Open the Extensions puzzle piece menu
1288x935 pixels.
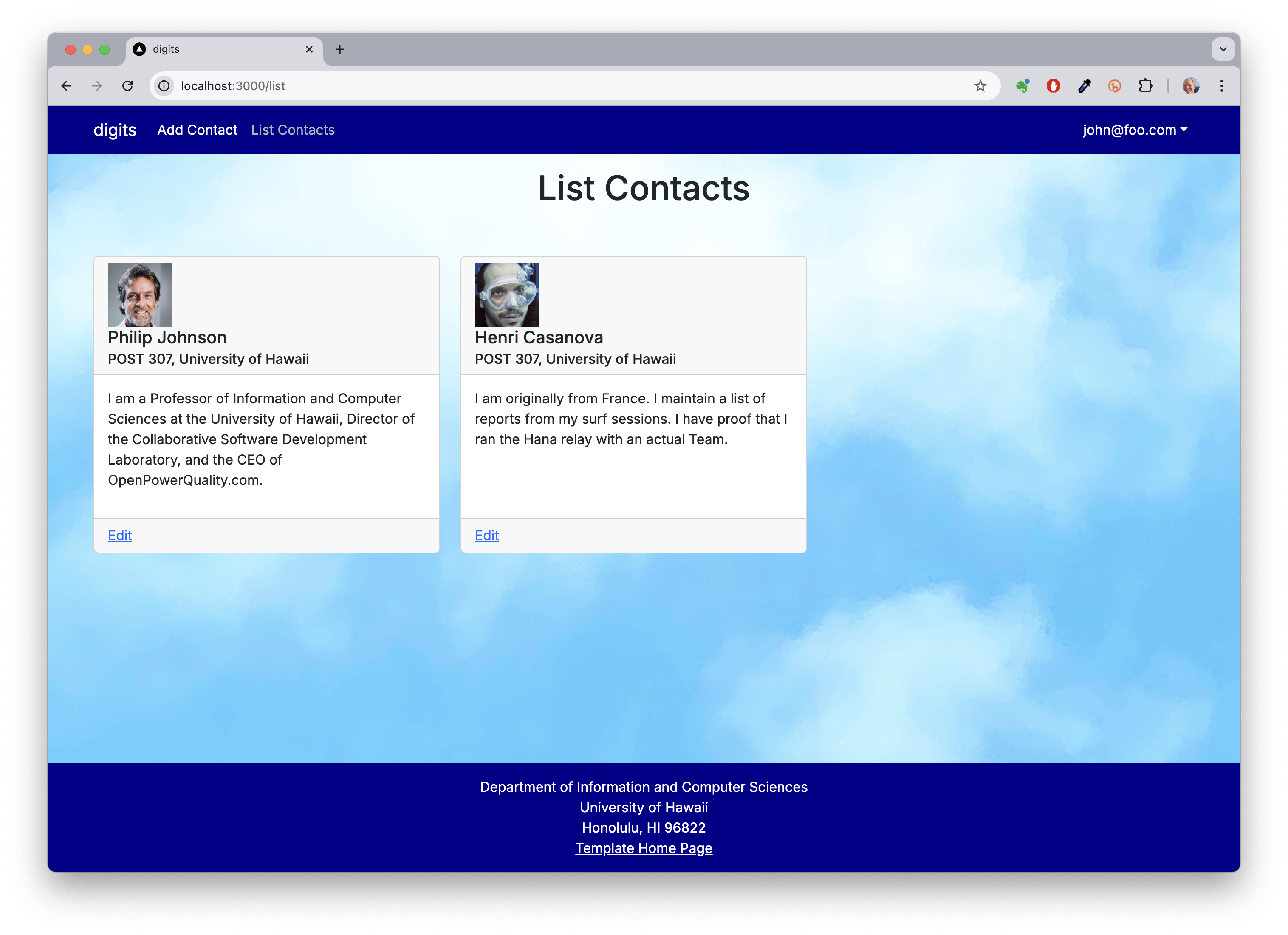point(1145,86)
